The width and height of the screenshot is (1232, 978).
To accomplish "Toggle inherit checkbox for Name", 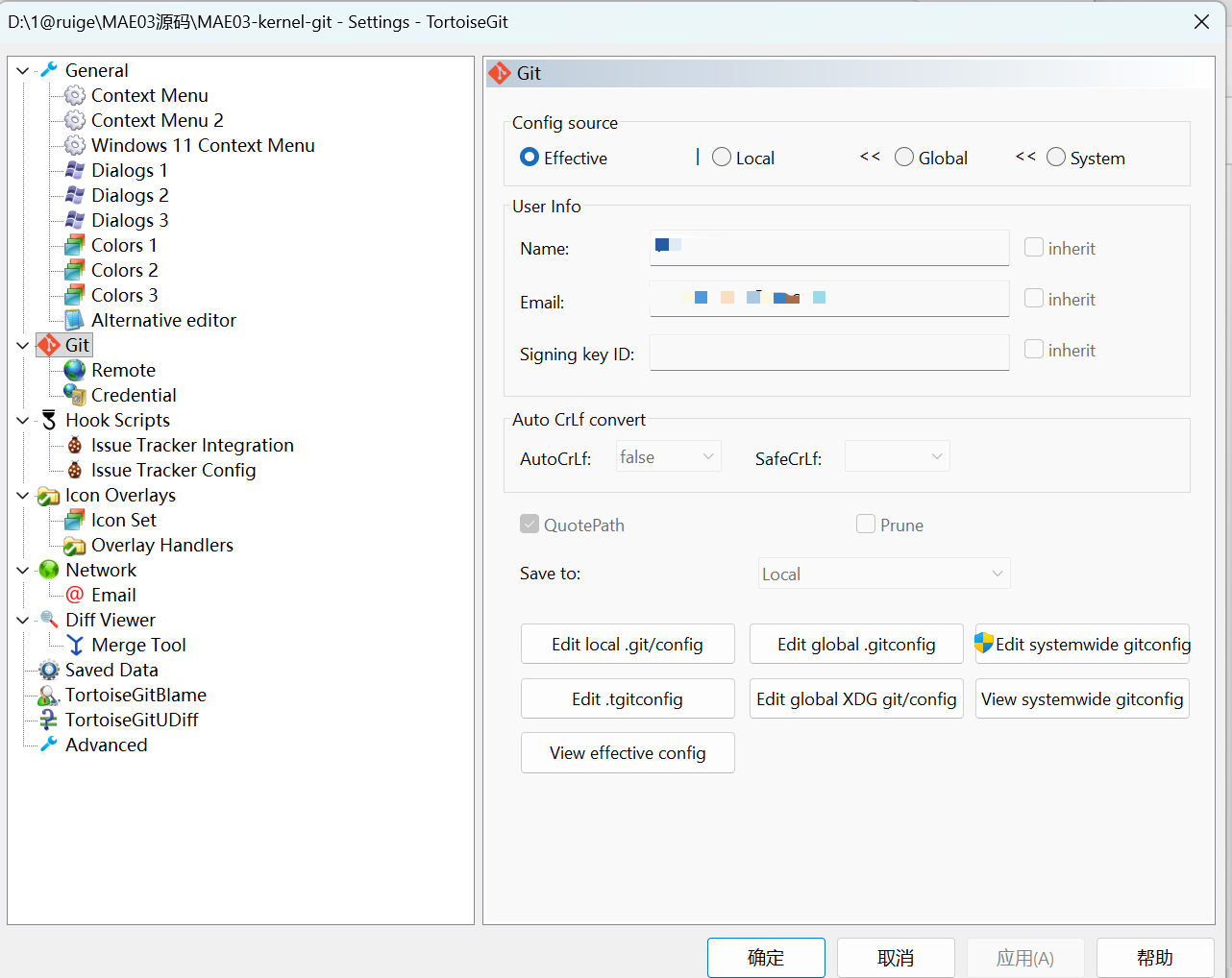I will coord(1034,247).
